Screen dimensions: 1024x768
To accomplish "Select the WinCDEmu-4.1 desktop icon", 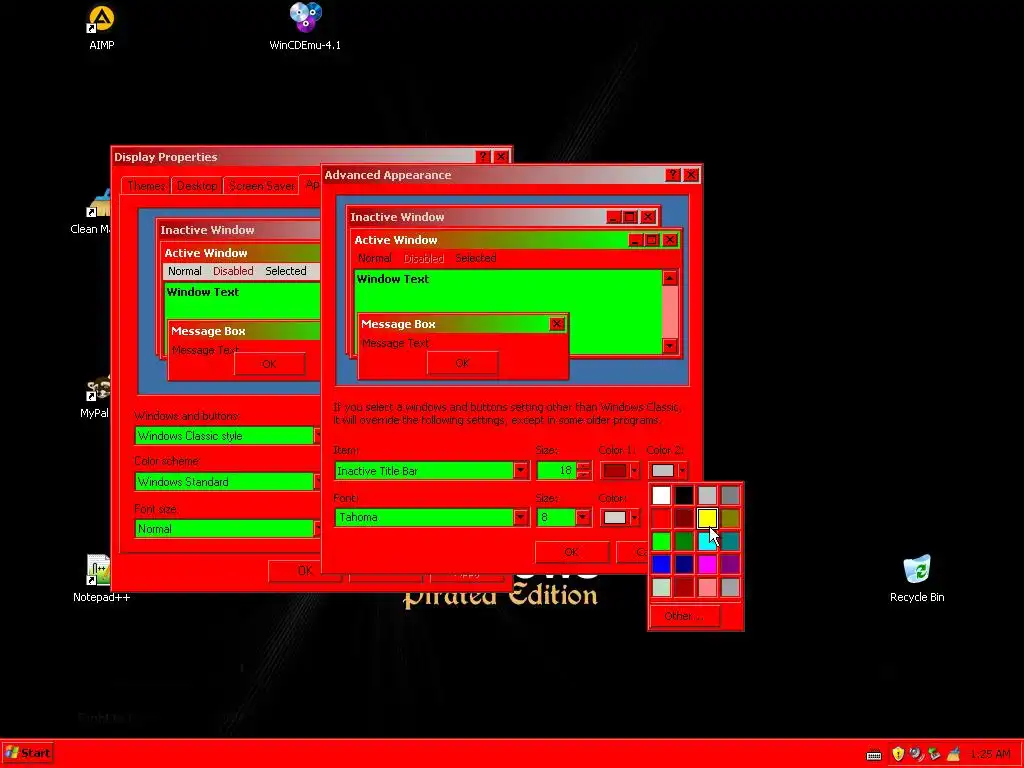I will (x=305, y=27).
